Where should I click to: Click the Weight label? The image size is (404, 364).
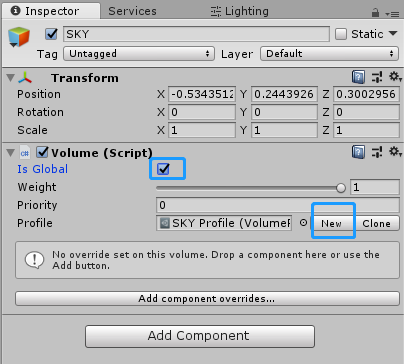coord(37,187)
